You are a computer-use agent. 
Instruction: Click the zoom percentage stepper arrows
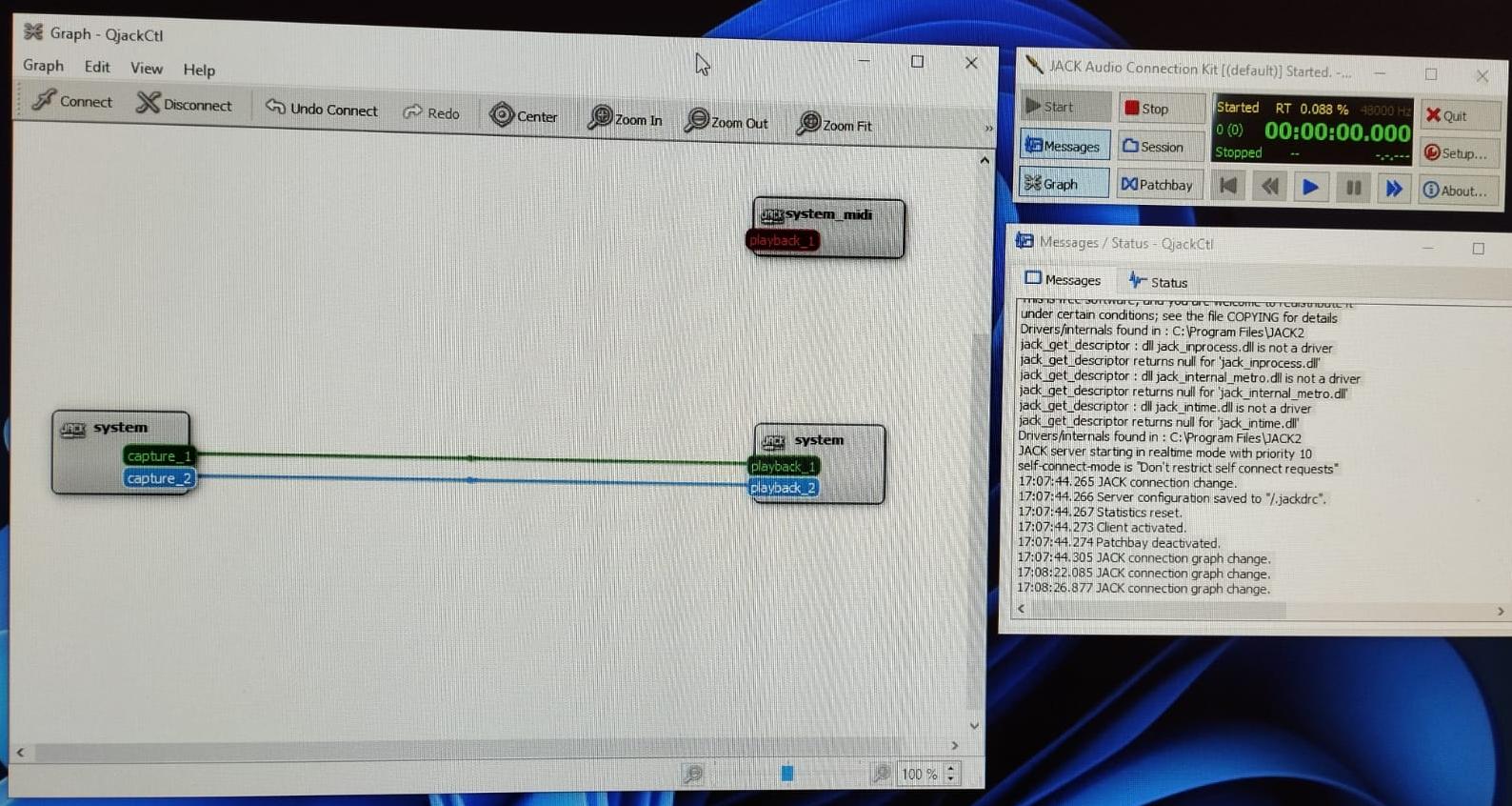pyautogui.click(x=950, y=775)
